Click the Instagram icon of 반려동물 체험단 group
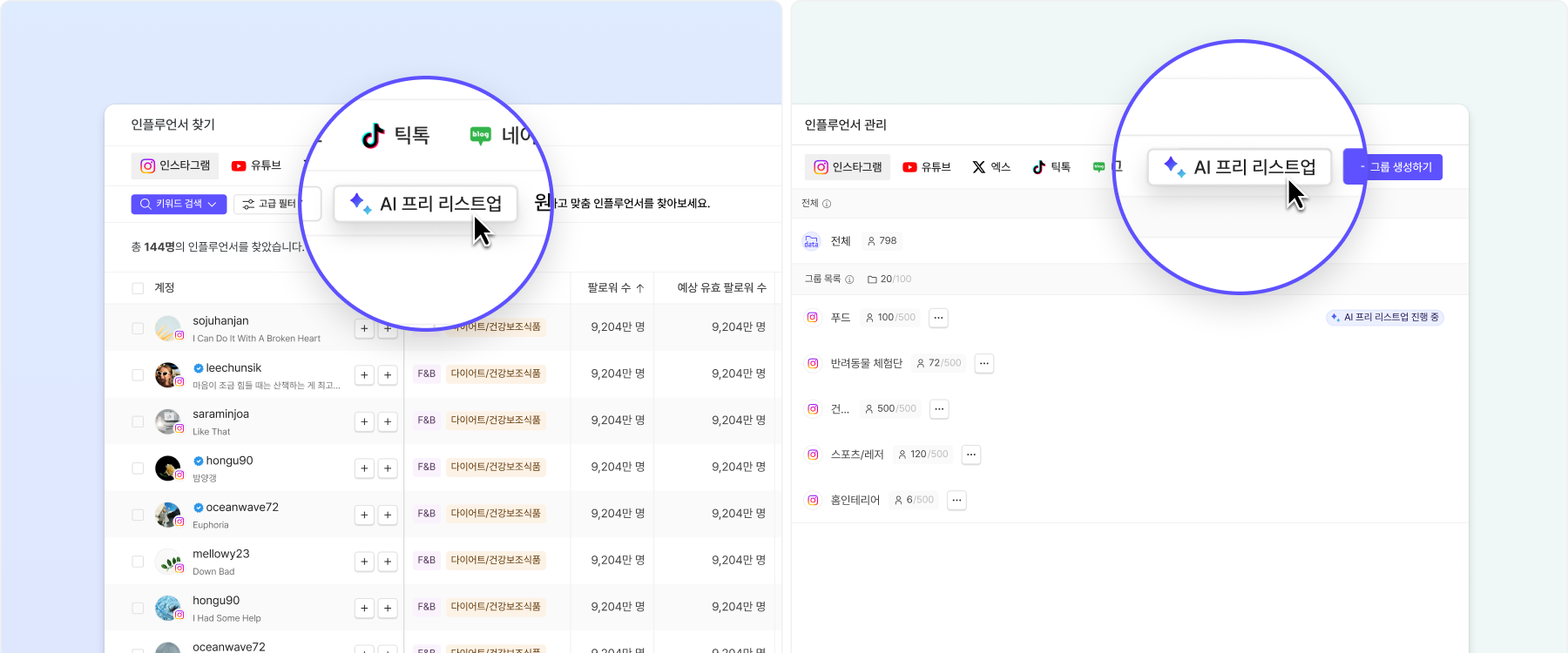The width and height of the screenshot is (1568, 653). click(813, 363)
